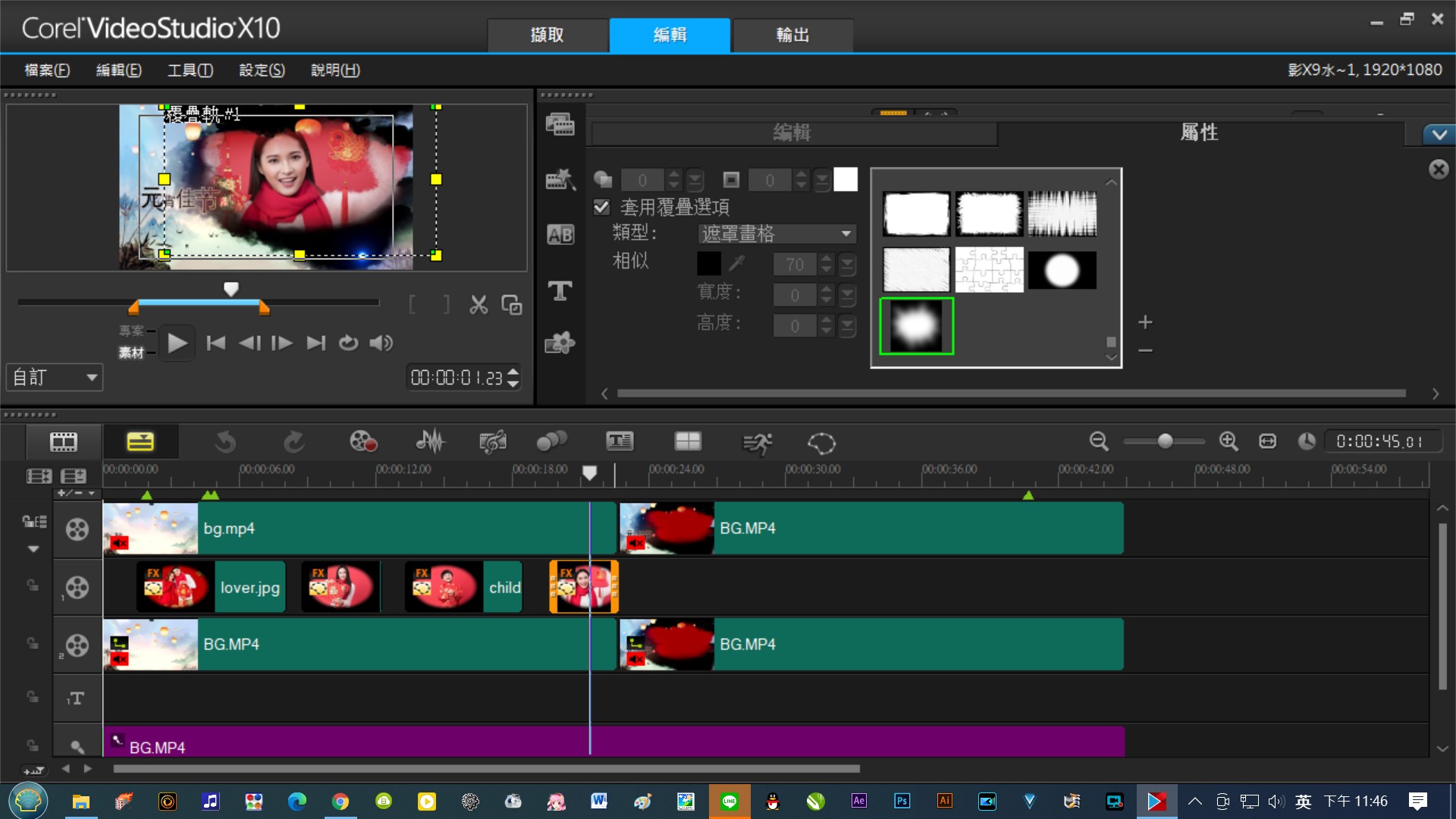Open the 自訂 aspect dropdown
Image resolution: width=1456 pixels, height=819 pixels.
pos(55,377)
